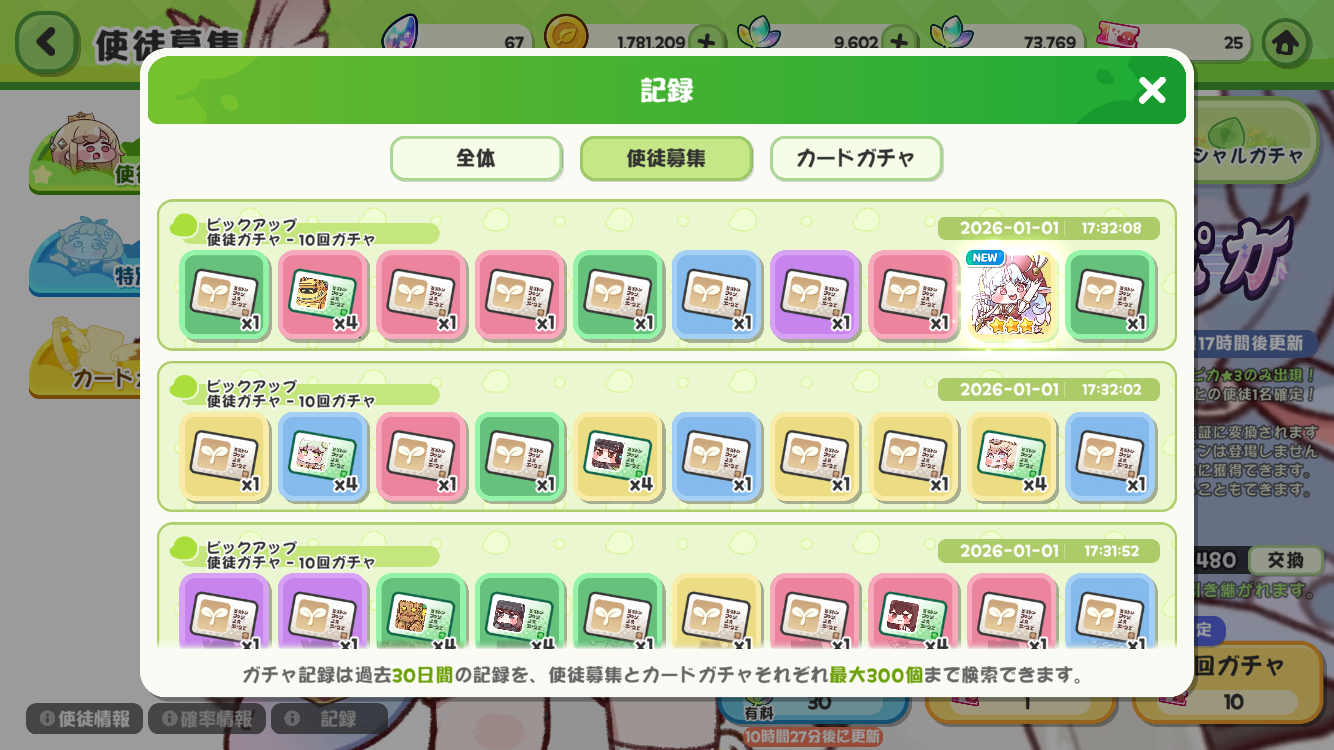The height and width of the screenshot is (750, 1334).
Task: Close the 記録 dialog with X
Action: [1152, 91]
